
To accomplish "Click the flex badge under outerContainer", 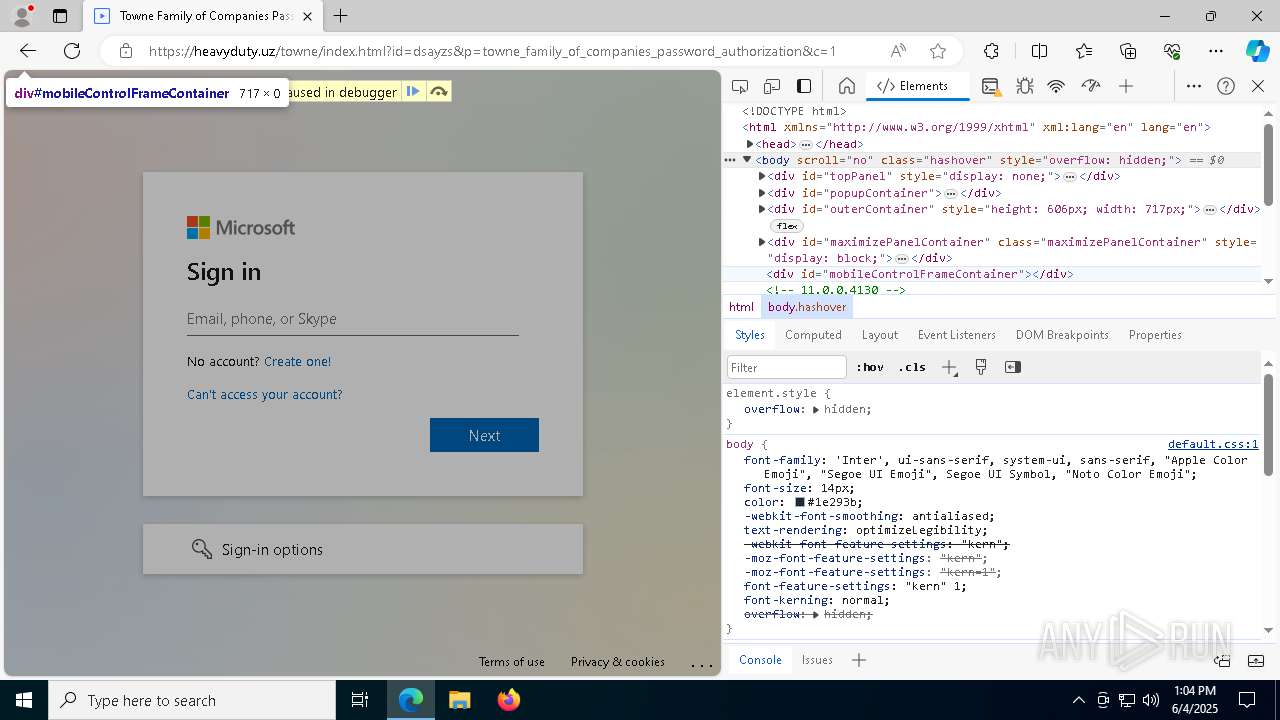I will pos(787,226).
